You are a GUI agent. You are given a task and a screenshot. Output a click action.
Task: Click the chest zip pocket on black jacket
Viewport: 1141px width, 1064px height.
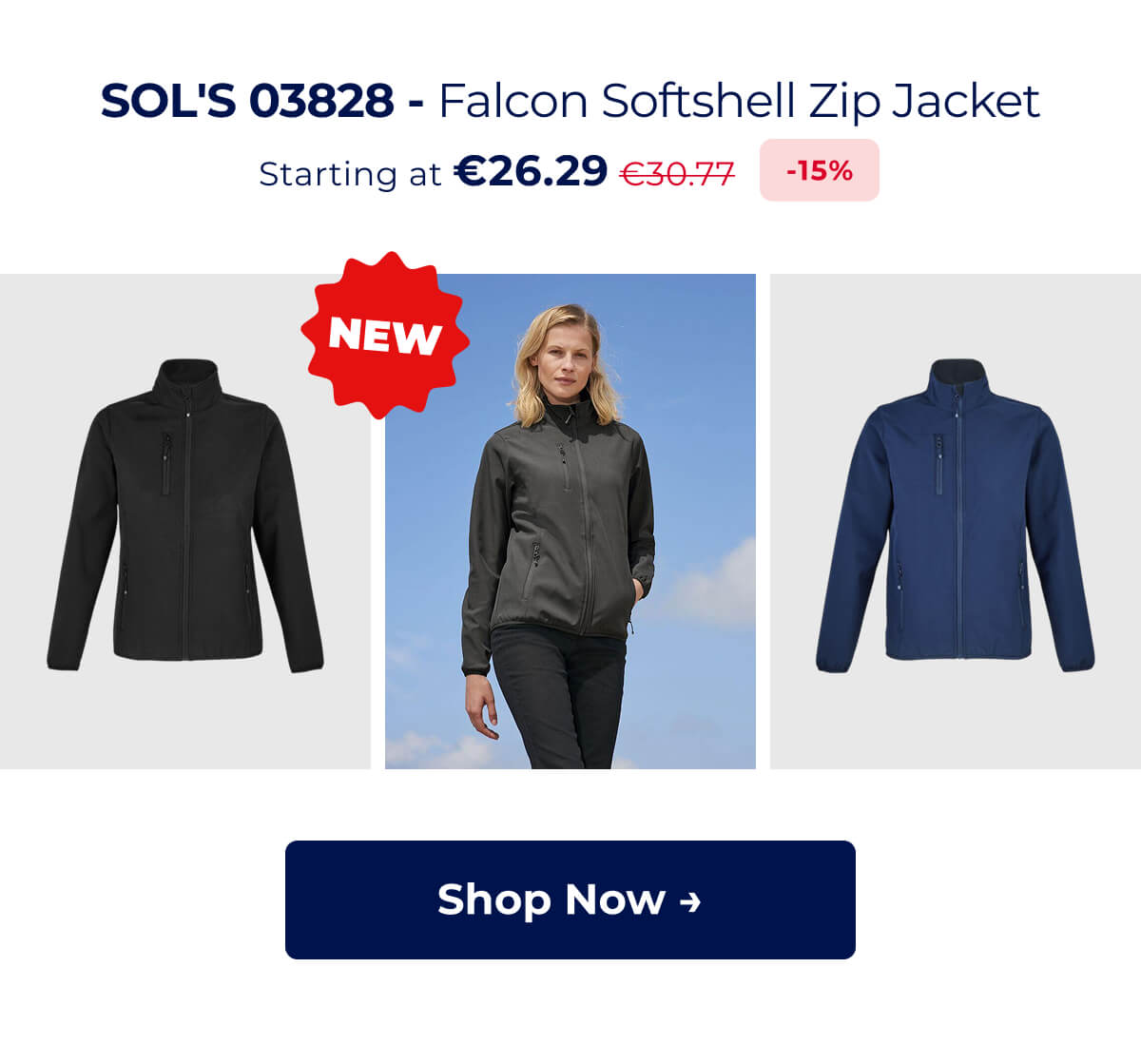pyautogui.click(x=166, y=464)
